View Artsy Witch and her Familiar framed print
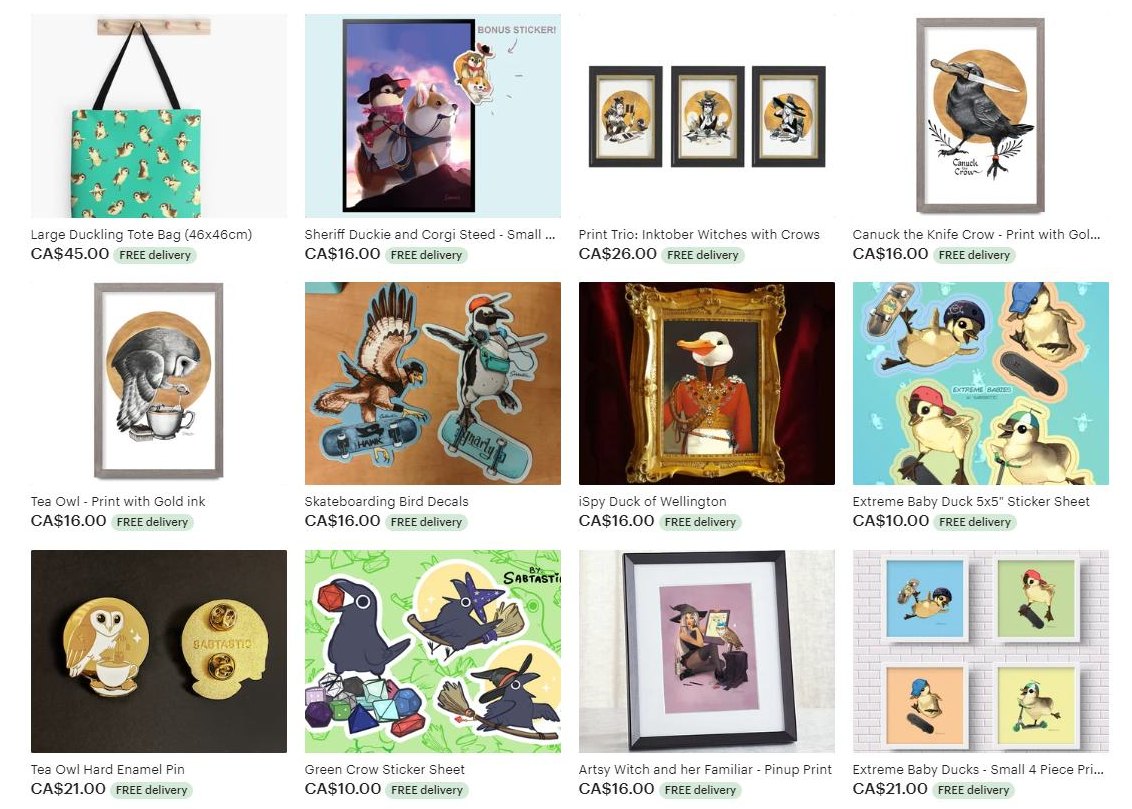 (707, 651)
